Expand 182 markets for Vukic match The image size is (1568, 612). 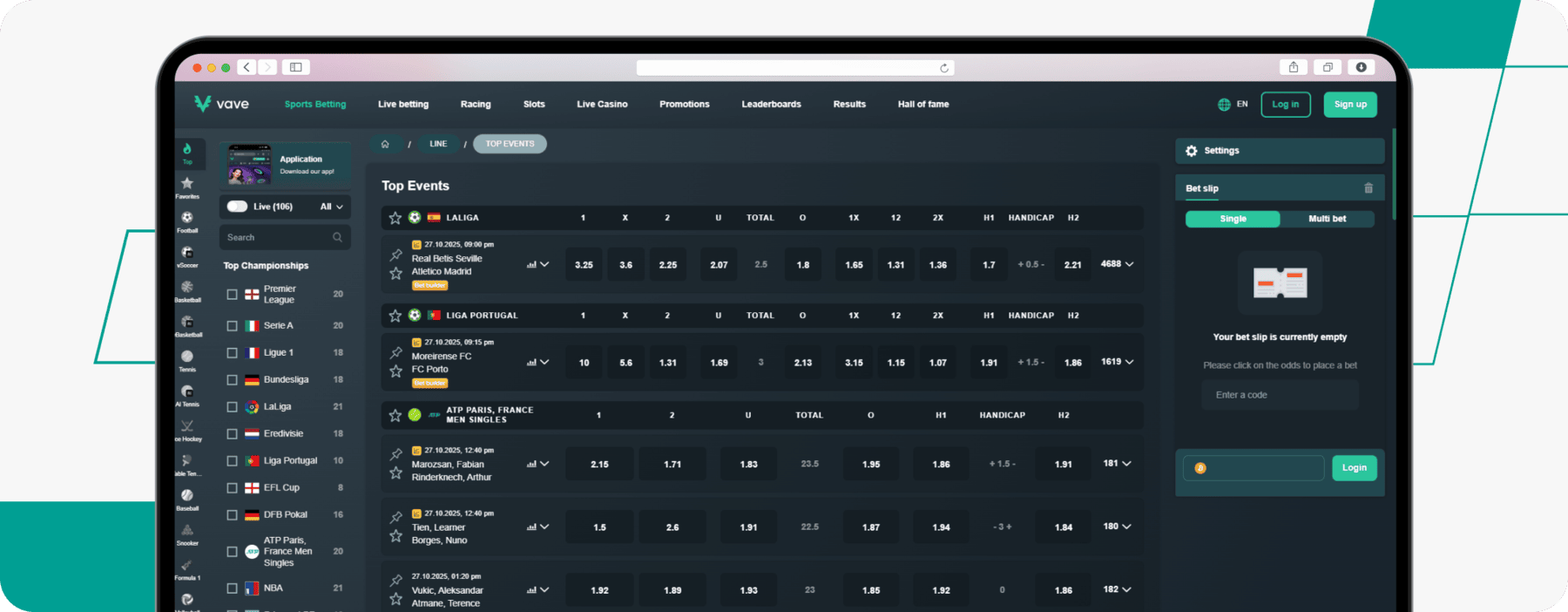1117,589
